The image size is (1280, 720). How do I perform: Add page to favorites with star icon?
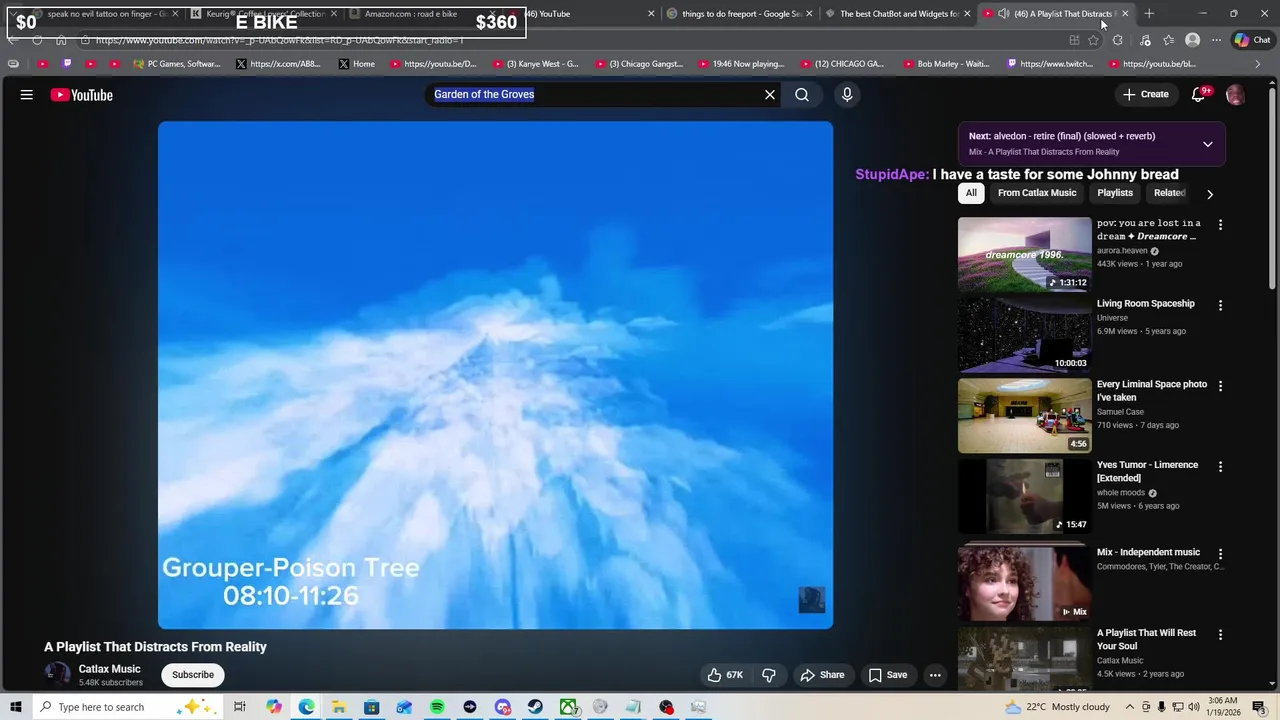pyautogui.click(x=1093, y=40)
